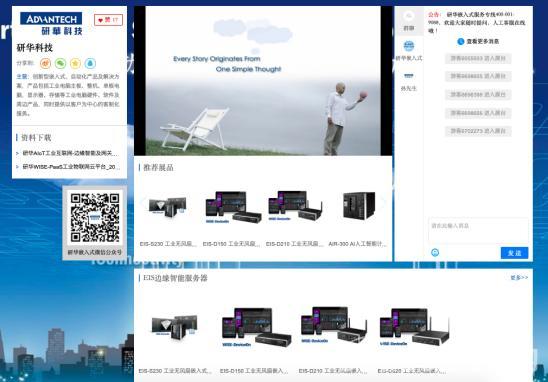
Task: Open the 研华AIoT工业互联网 download link
Action: point(71,153)
